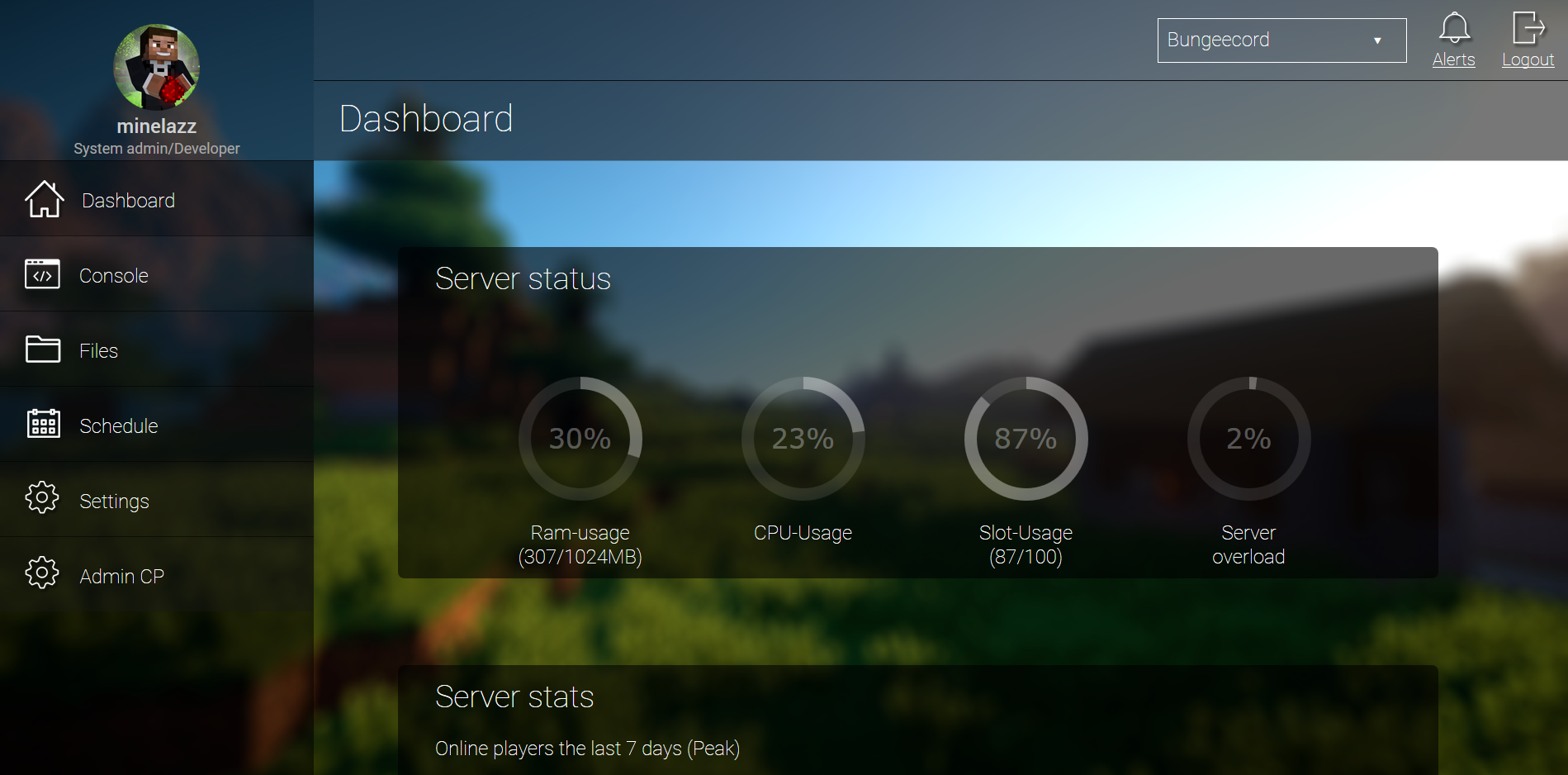The image size is (1568, 775).
Task: Go to the Files menu label
Action: 99,351
